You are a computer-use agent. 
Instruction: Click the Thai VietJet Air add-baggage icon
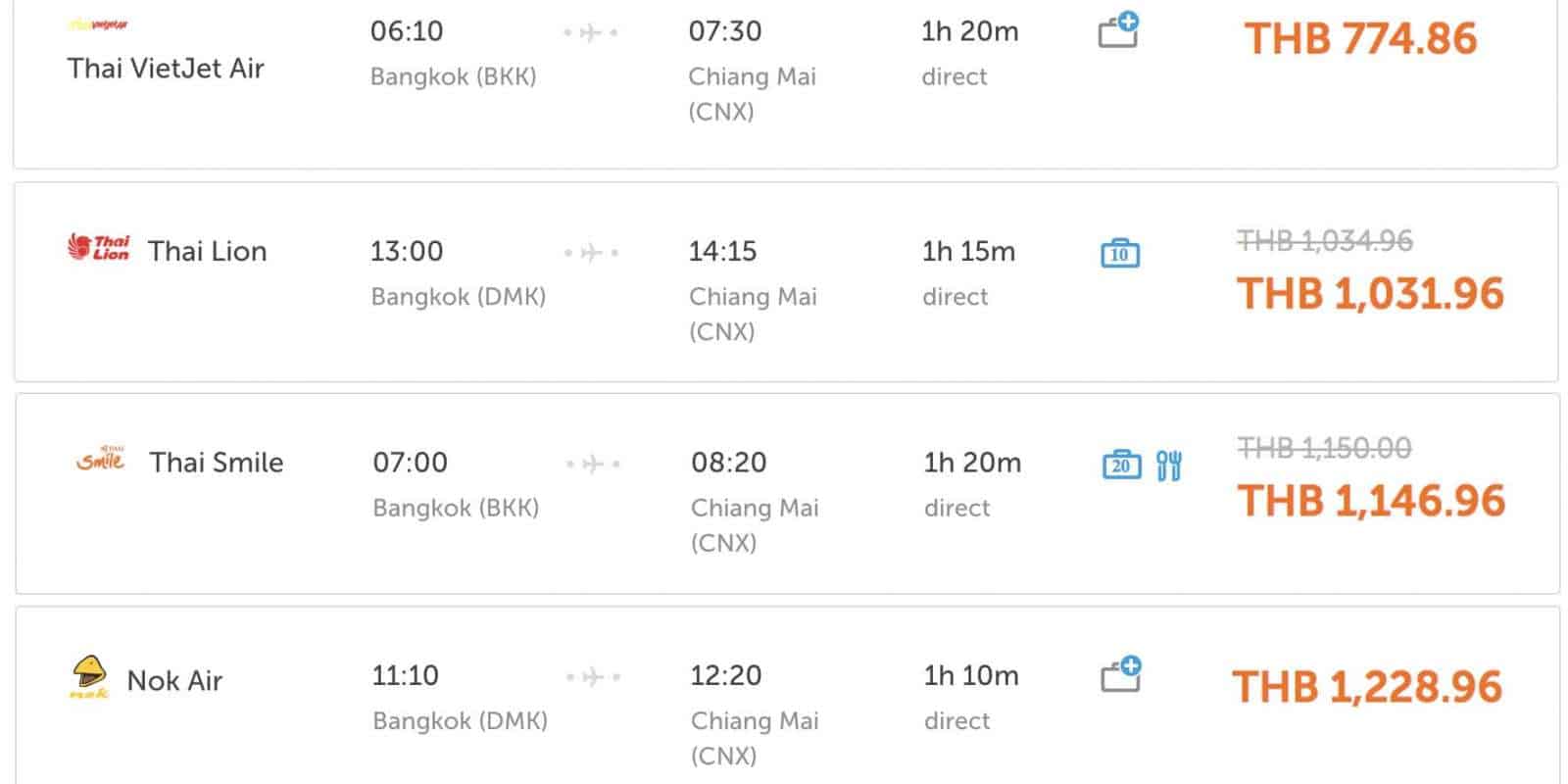tap(1117, 30)
